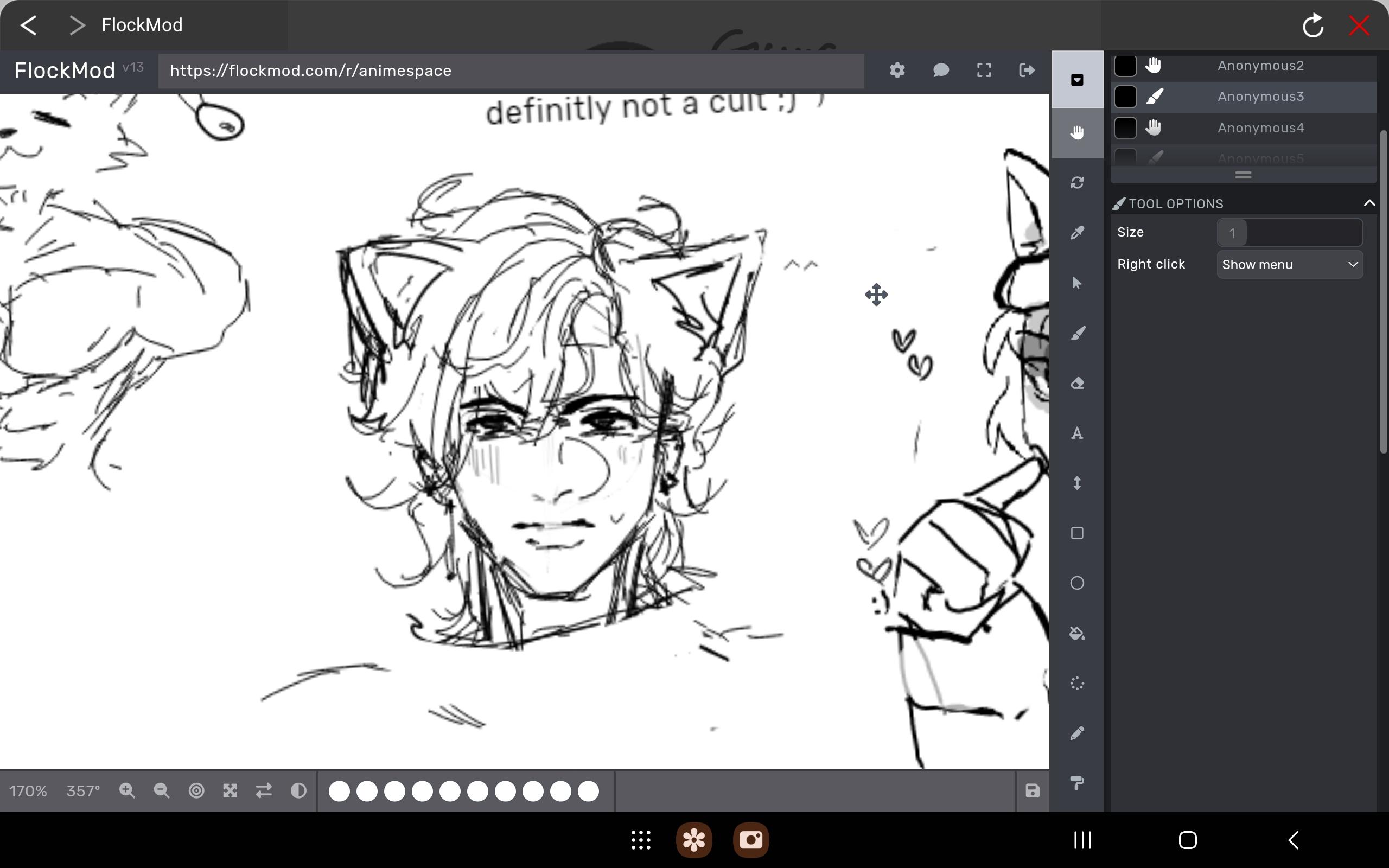Toggle the half-circle contrast icon
The width and height of the screenshot is (1389, 868).
click(298, 790)
